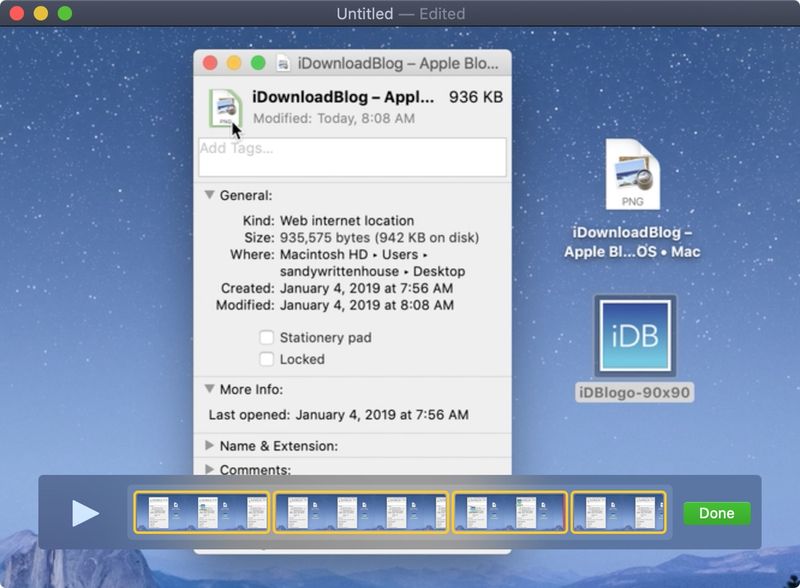Image resolution: width=800 pixels, height=588 pixels.
Task: Enable the Locked checkbox
Action: tap(266, 359)
